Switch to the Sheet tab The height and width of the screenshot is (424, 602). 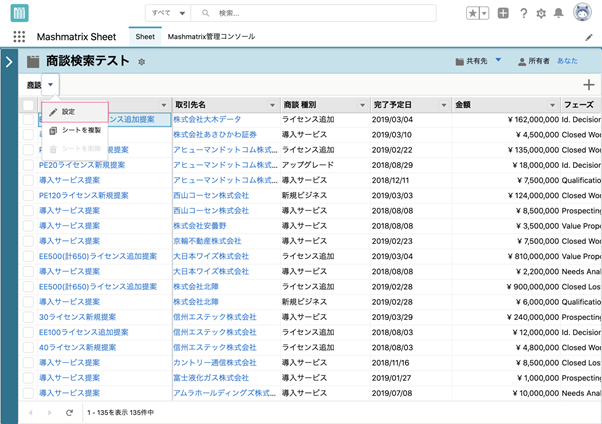(145, 37)
